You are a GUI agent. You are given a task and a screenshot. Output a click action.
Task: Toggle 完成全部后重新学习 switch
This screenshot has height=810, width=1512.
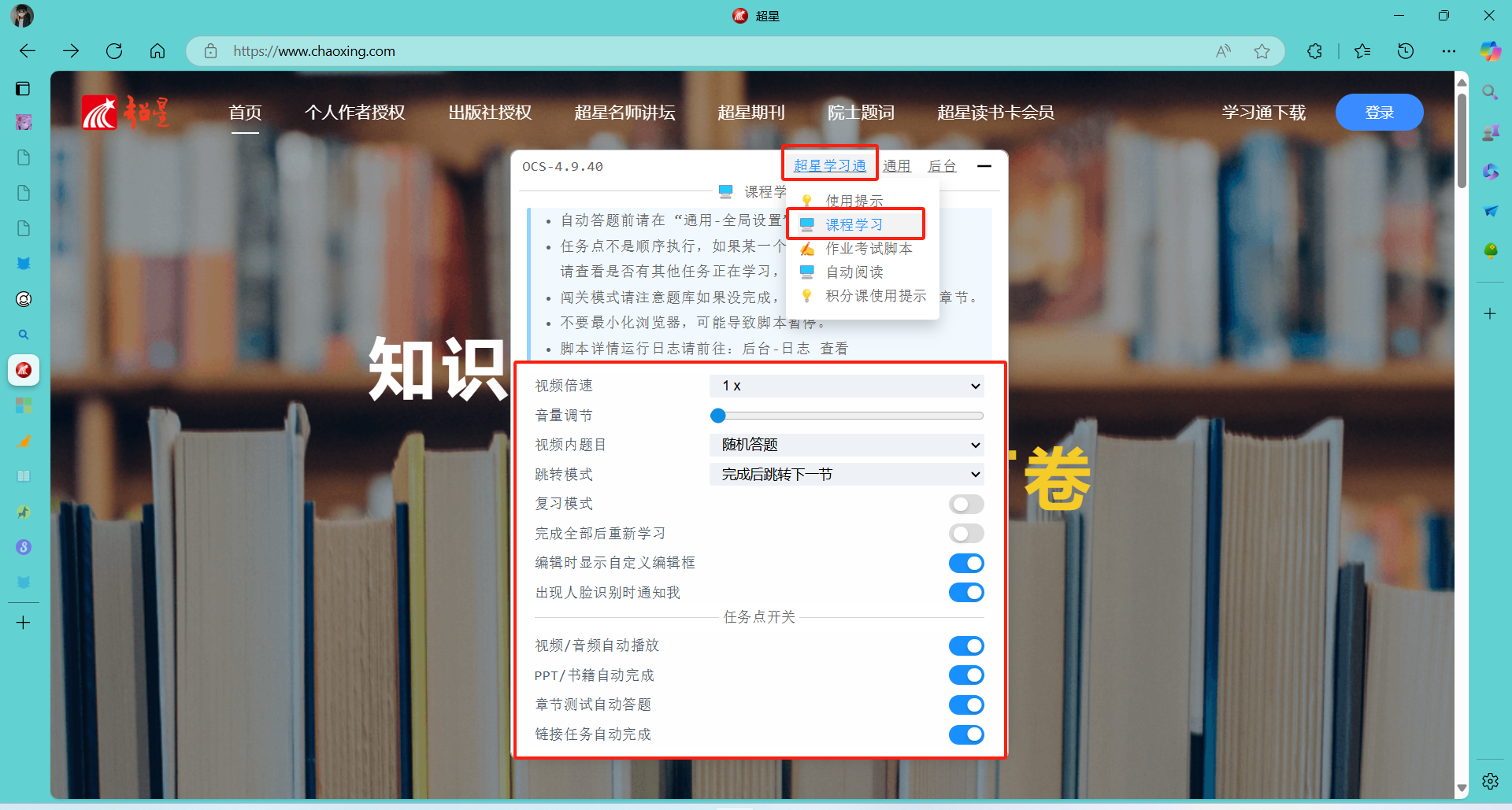(x=966, y=534)
